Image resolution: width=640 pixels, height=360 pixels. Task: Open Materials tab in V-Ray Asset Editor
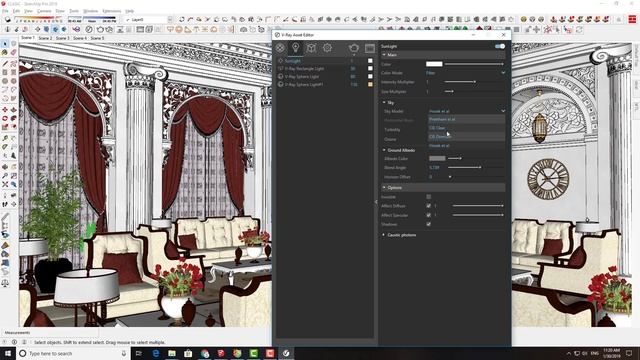(280, 48)
